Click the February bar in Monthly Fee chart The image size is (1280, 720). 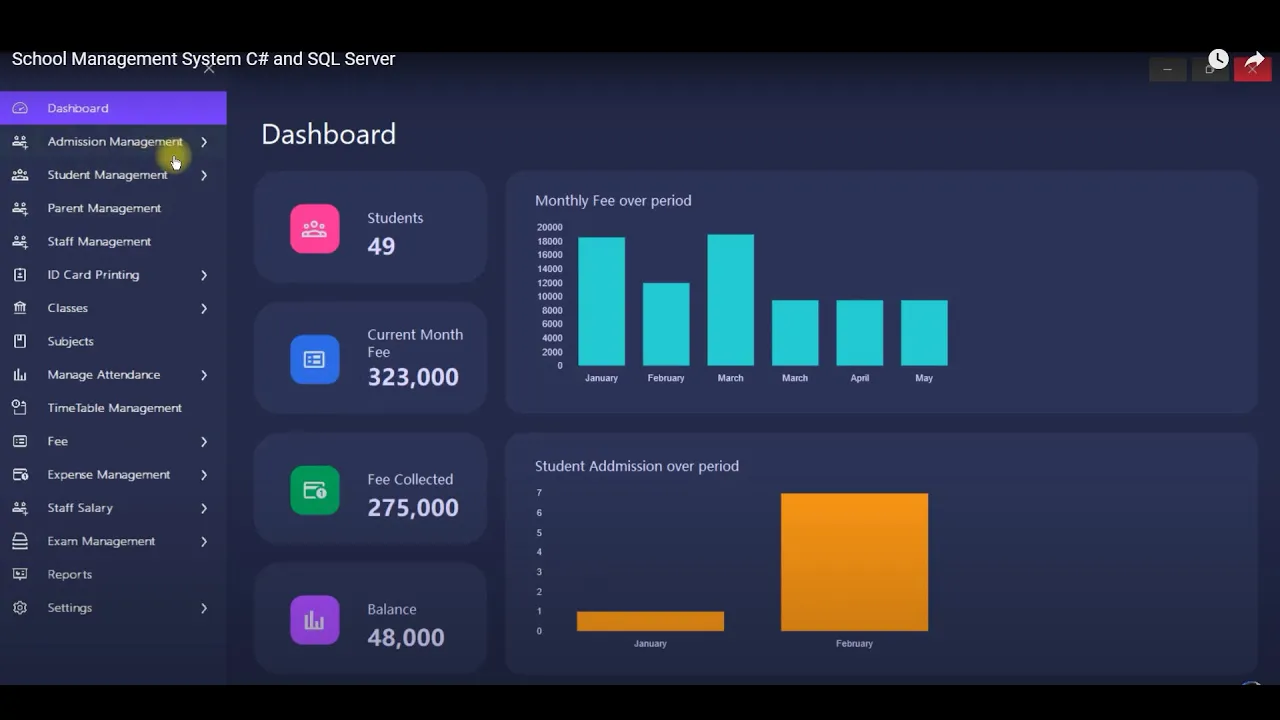coord(666,324)
